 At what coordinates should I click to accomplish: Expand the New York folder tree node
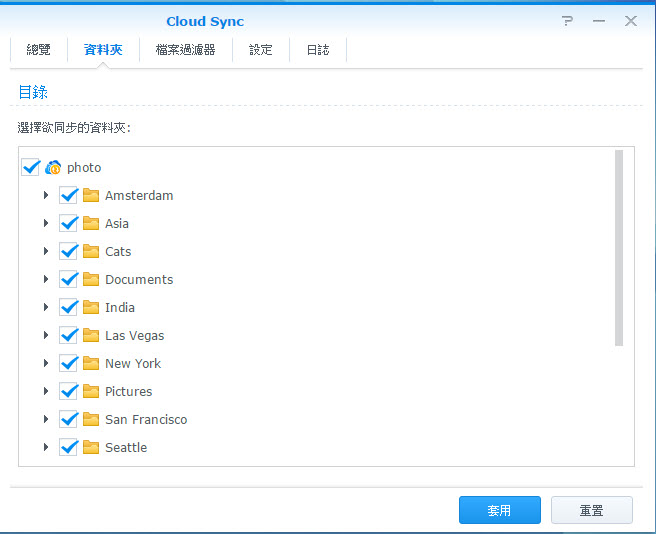[46, 363]
